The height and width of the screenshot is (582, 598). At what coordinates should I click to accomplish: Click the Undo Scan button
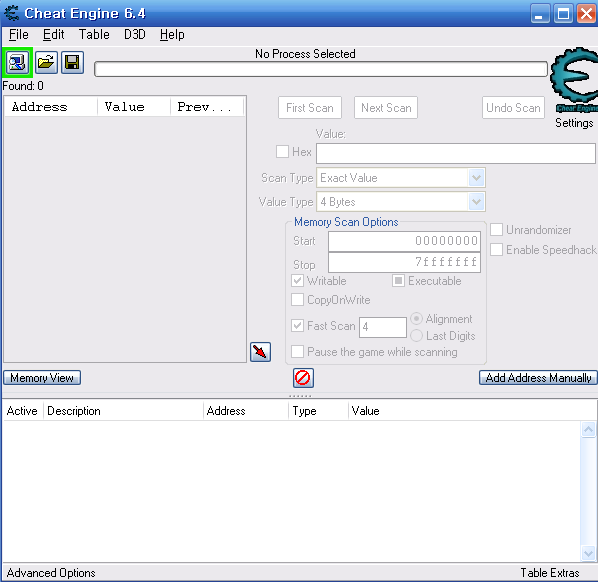(513, 108)
